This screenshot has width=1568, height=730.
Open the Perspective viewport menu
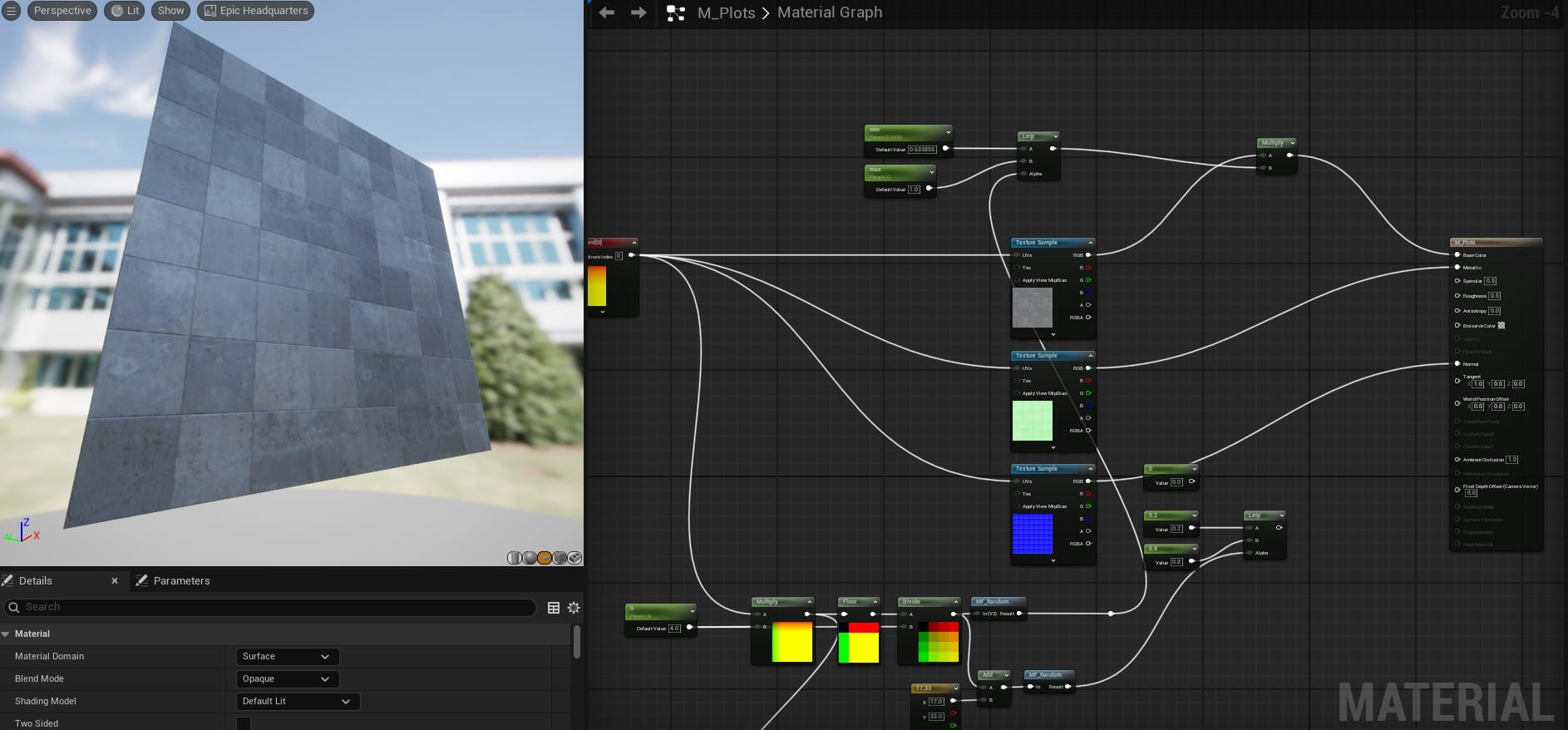coord(62,11)
